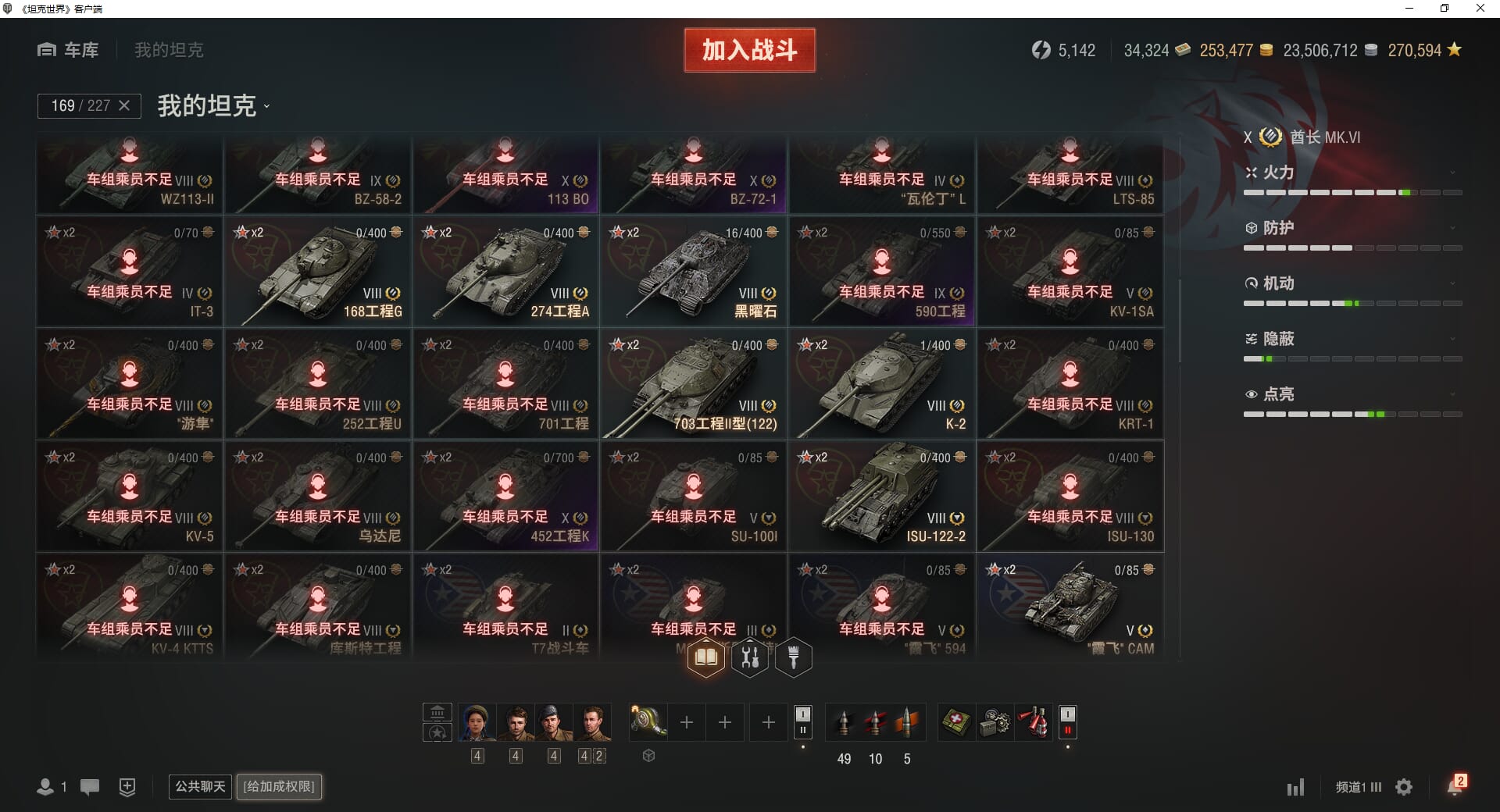The height and width of the screenshot is (812, 1500).
Task: Toggle the equipment loadout I/II switch
Action: coord(803,722)
